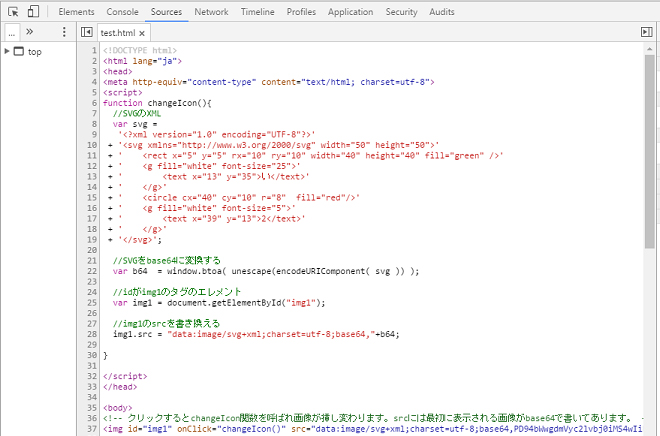Image resolution: width=660 pixels, height=436 pixels.
Task: Select the Audits tab
Action: [x=442, y=12]
